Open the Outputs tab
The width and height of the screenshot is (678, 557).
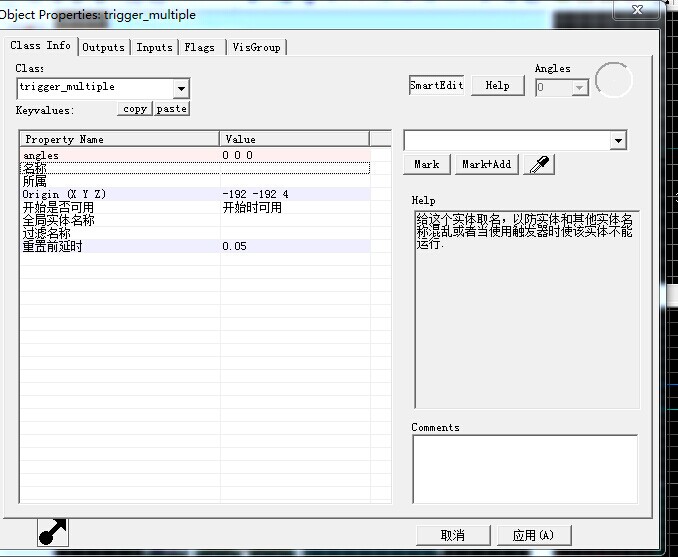103,47
